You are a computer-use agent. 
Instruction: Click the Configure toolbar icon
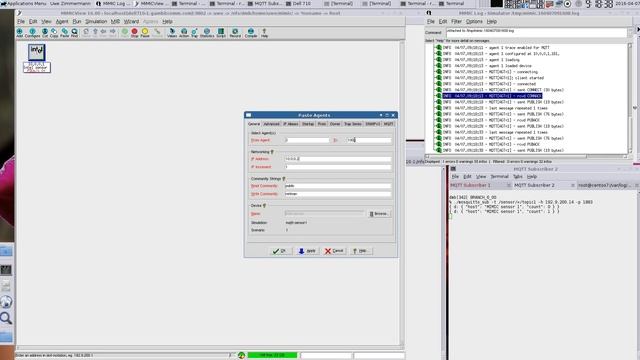point(32,33)
